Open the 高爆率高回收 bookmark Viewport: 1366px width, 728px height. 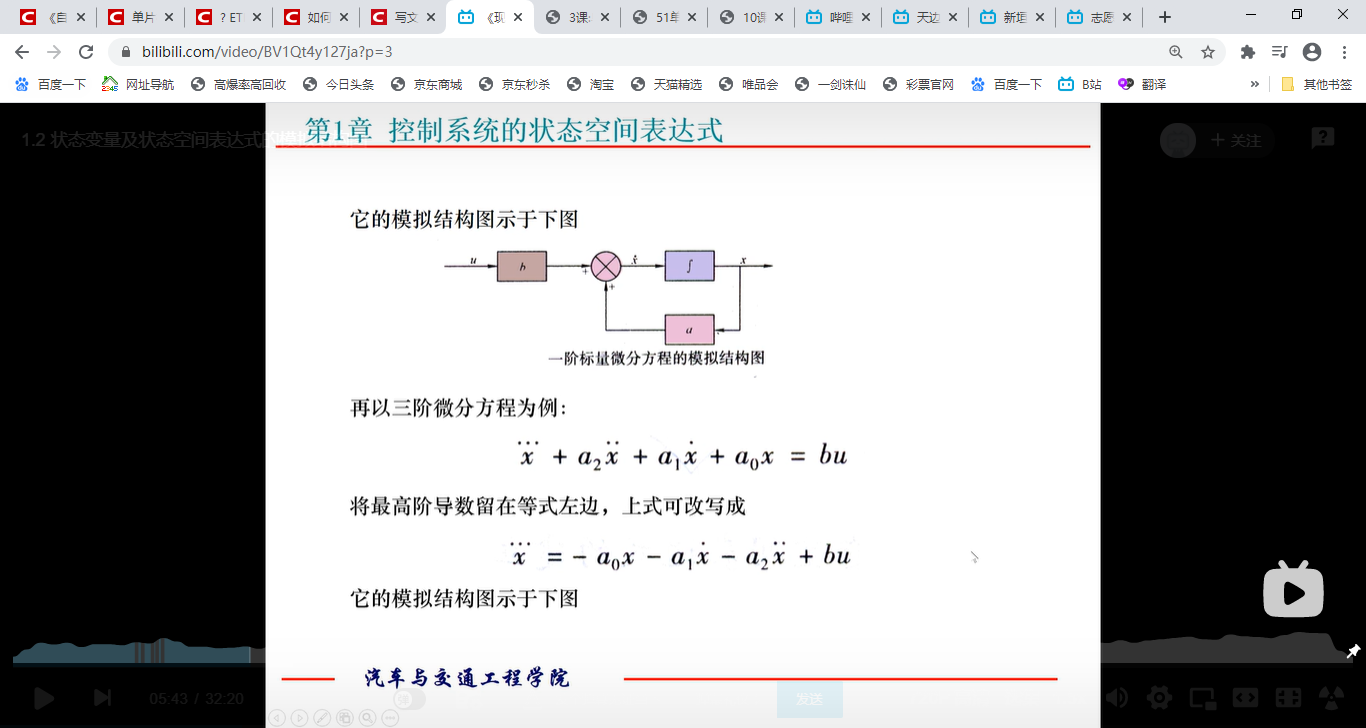point(239,84)
